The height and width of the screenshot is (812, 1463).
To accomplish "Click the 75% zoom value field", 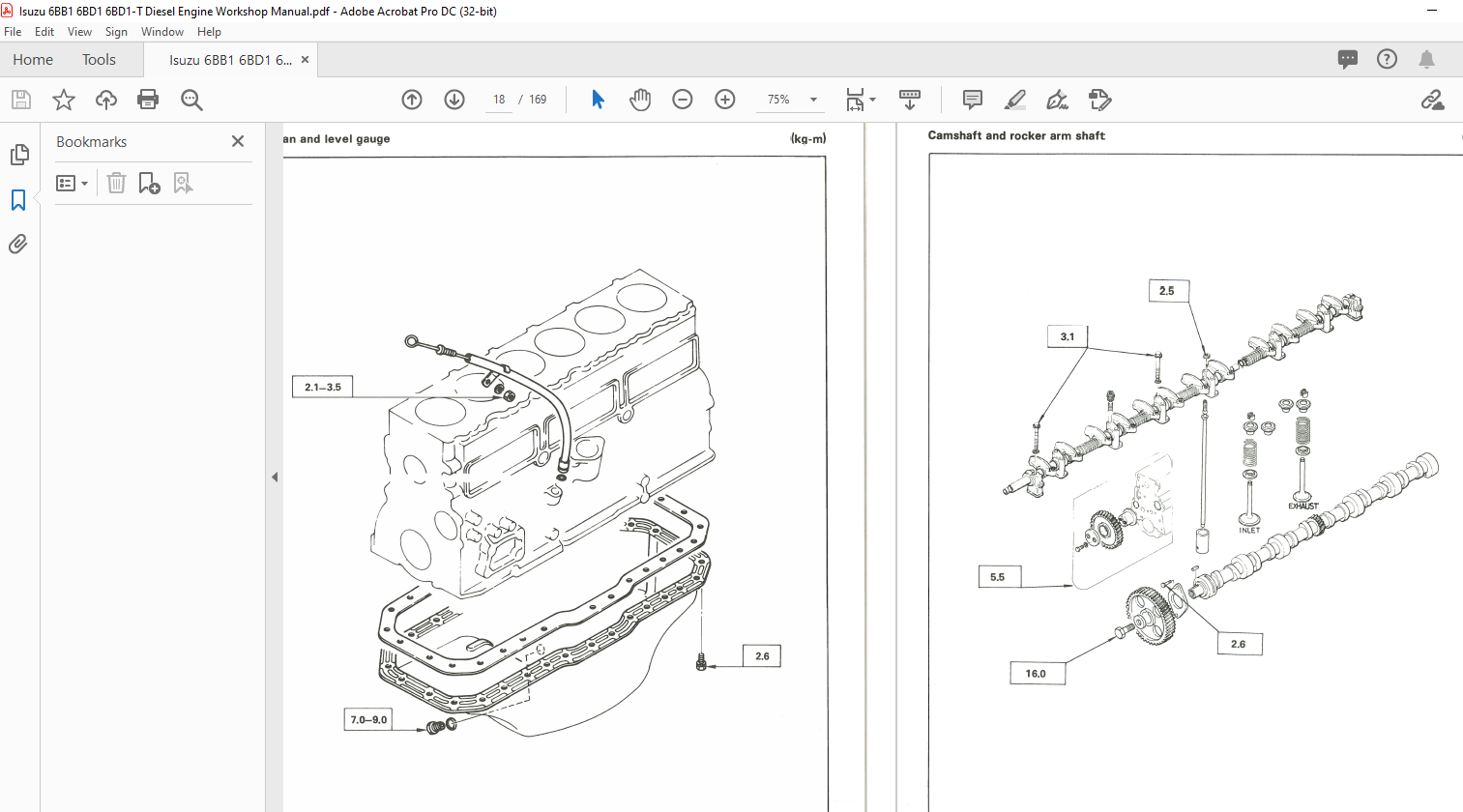I will (x=778, y=100).
